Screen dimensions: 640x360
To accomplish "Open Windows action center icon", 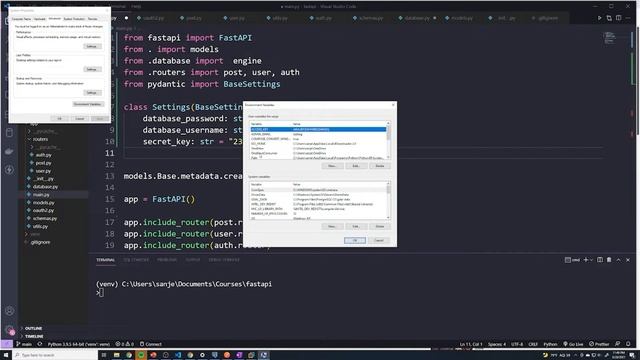I will (632, 355).
